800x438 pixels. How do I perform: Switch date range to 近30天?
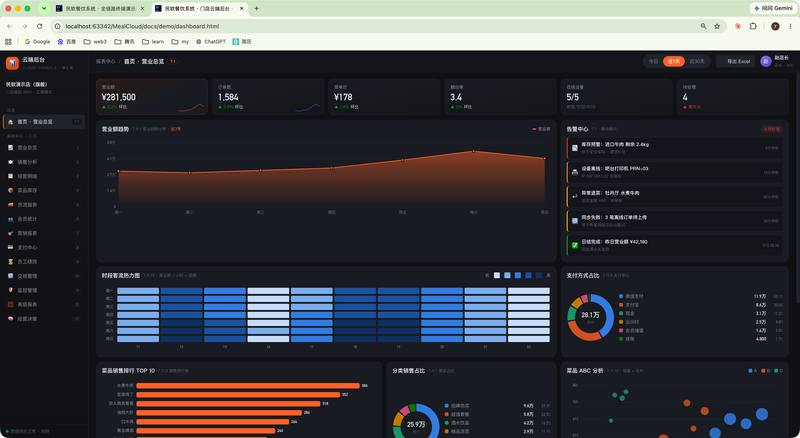pyautogui.click(x=697, y=61)
